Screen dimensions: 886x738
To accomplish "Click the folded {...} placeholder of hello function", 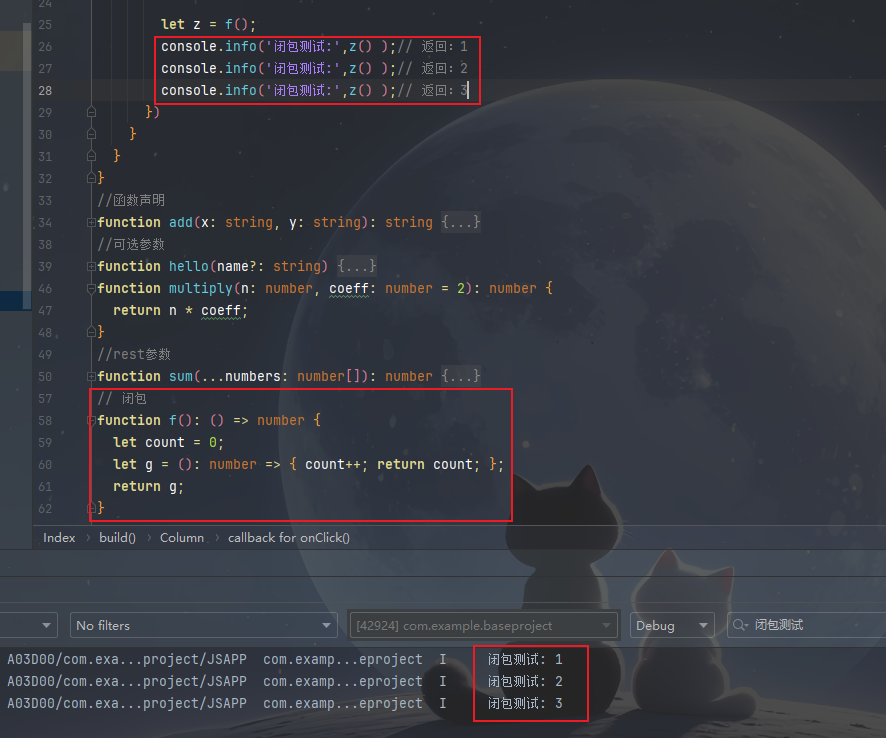I will click(x=357, y=266).
